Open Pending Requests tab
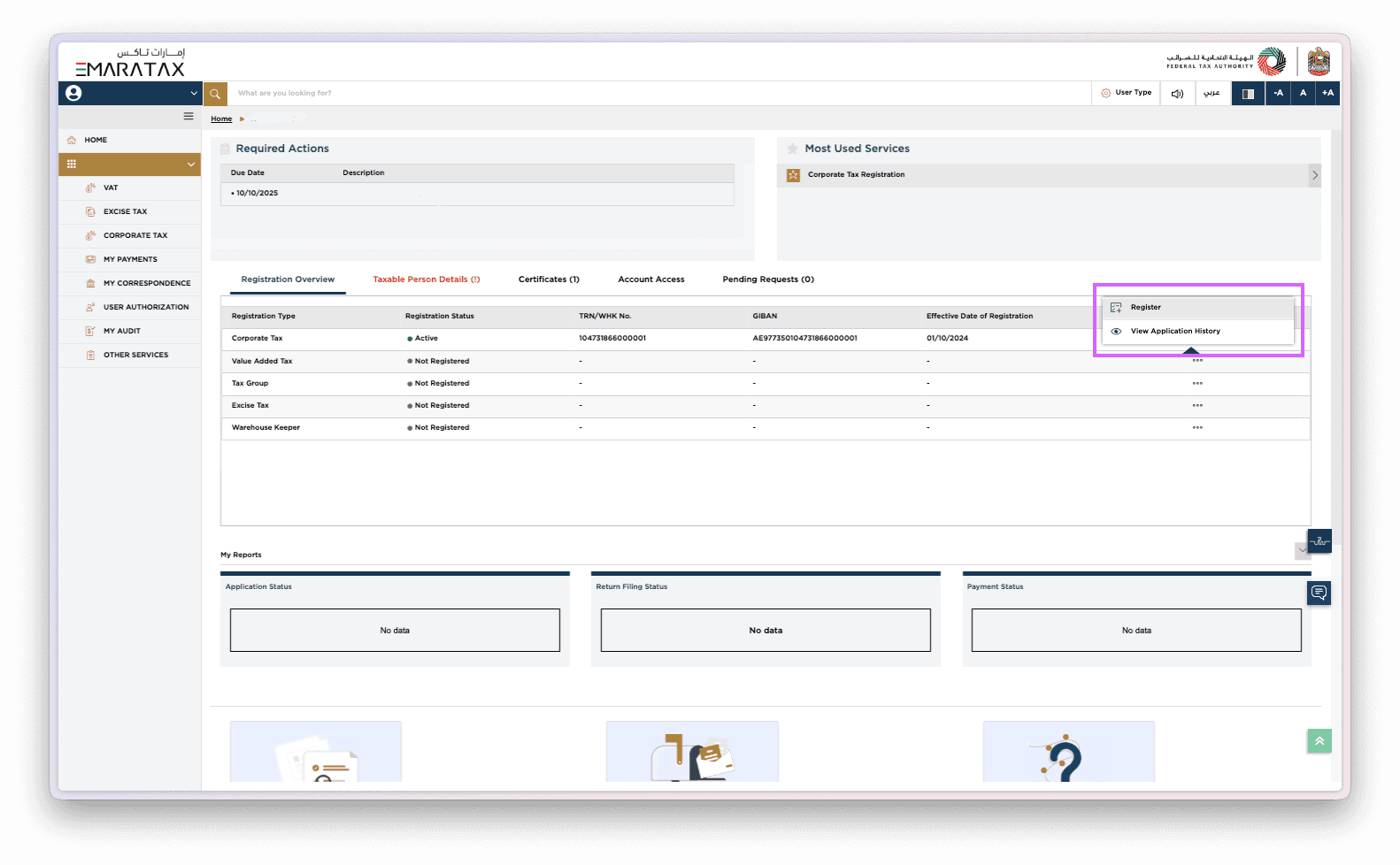The width and height of the screenshot is (1400, 865). (768, 279)
